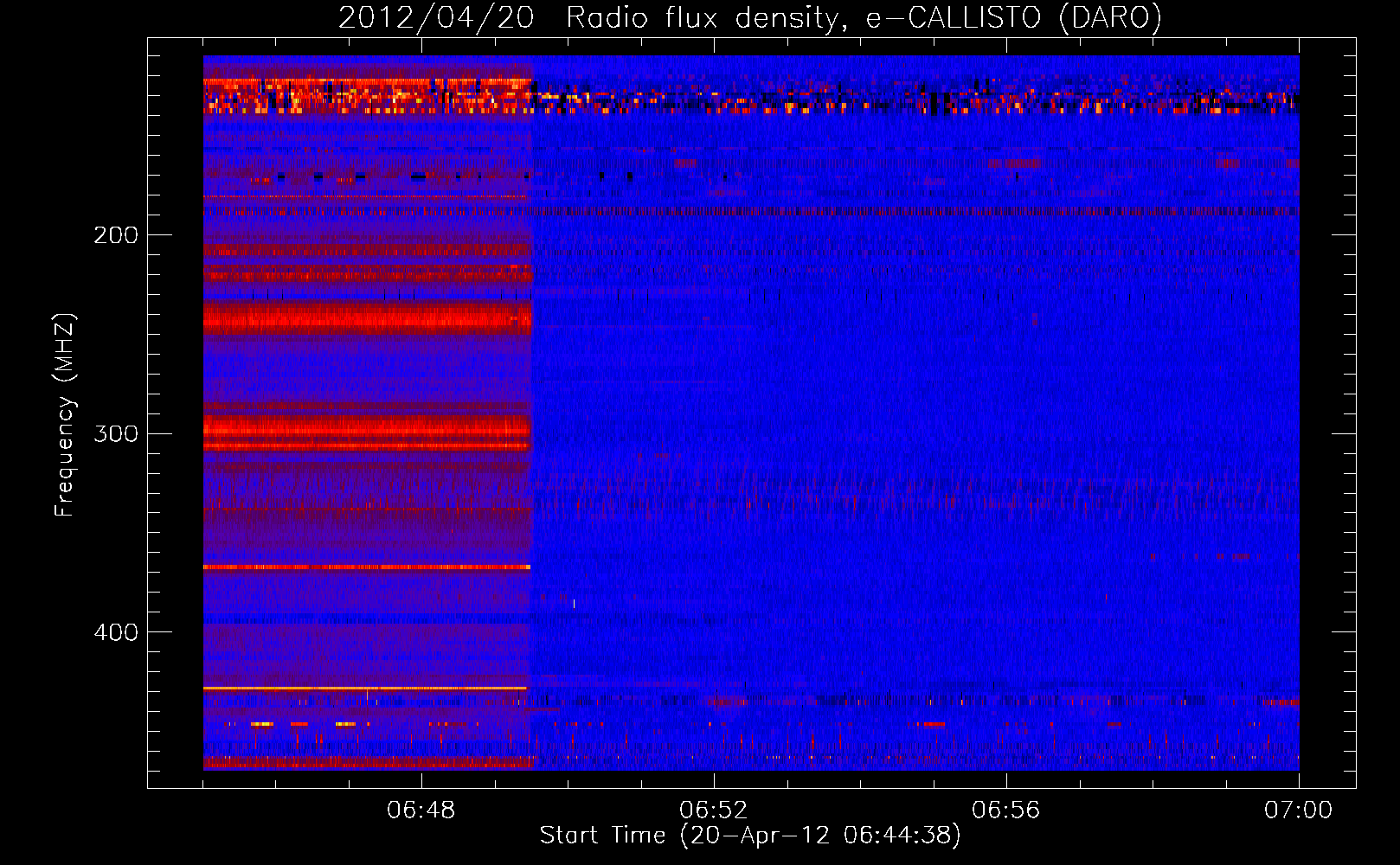Select the 'Frequency (MHZ)' y-axis label
The height and width of the screenshot is (865, 1400).
coord(65,415)
